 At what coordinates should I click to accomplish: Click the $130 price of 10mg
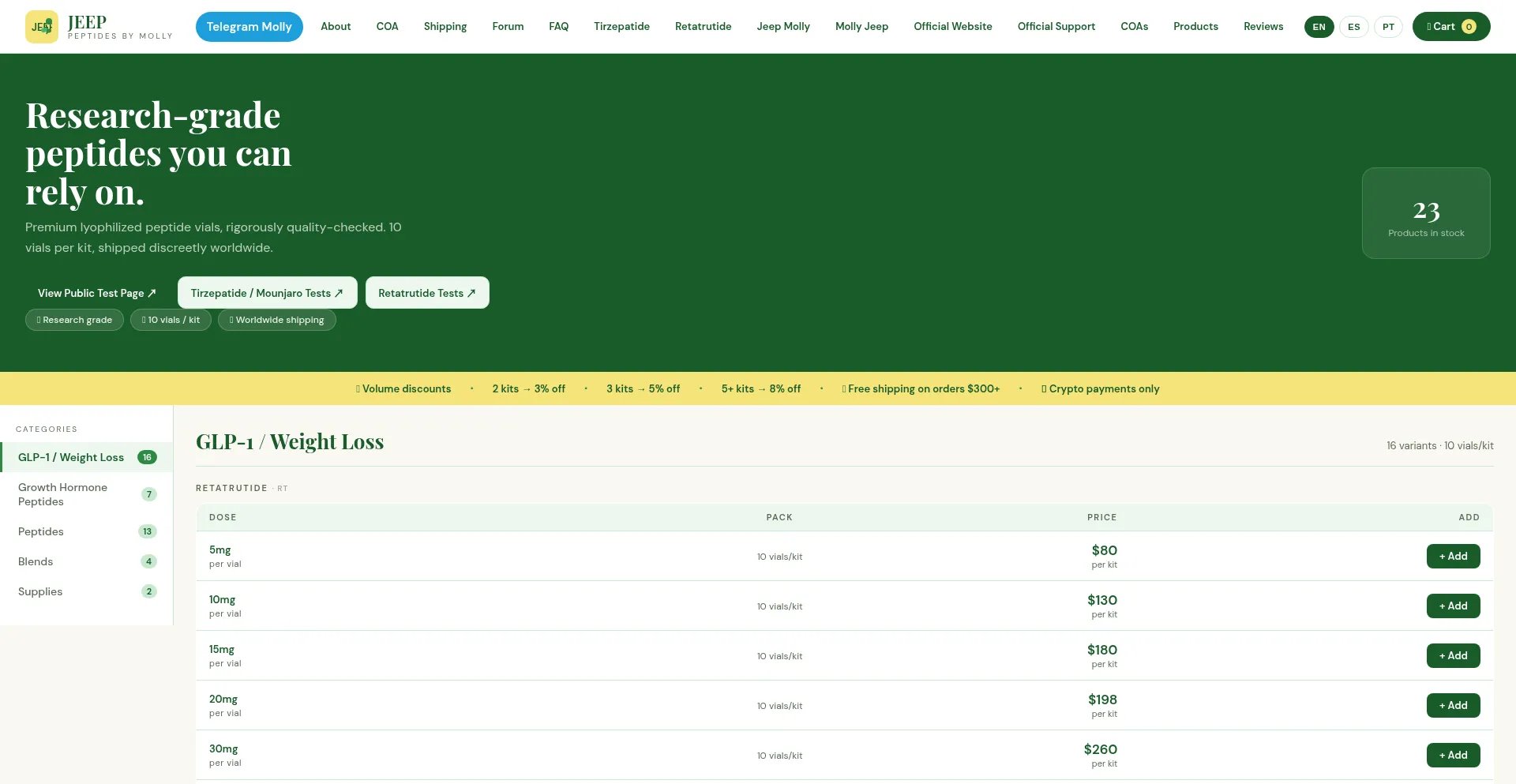[x=1102, y=600]
